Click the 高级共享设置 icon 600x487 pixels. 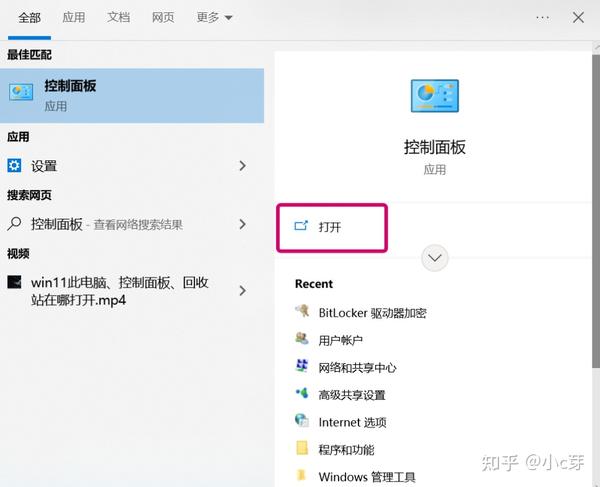pyautogui.click(x=302, y=393)
